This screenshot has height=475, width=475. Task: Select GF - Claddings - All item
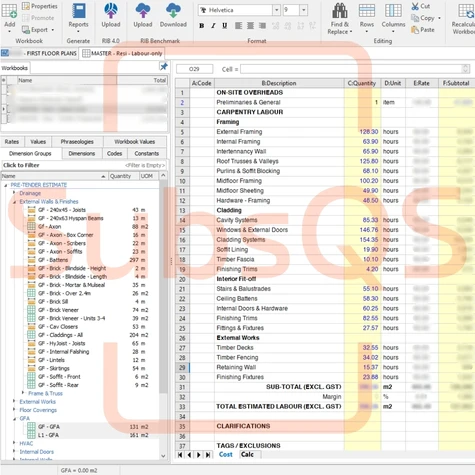click(x=60, y=335)
